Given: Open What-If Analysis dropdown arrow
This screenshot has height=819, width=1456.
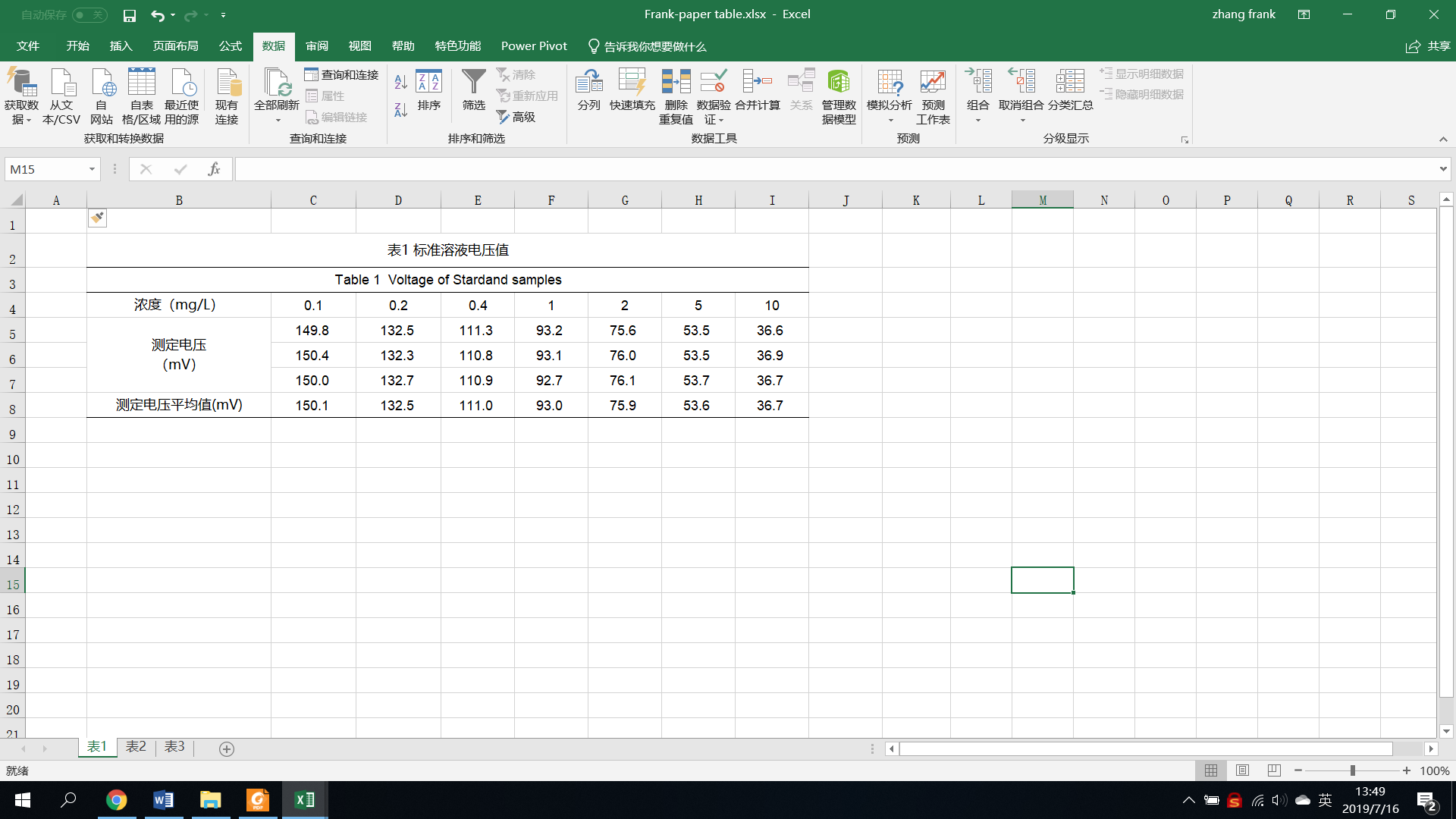Looking at the screenshot, I should coord(890,121).
